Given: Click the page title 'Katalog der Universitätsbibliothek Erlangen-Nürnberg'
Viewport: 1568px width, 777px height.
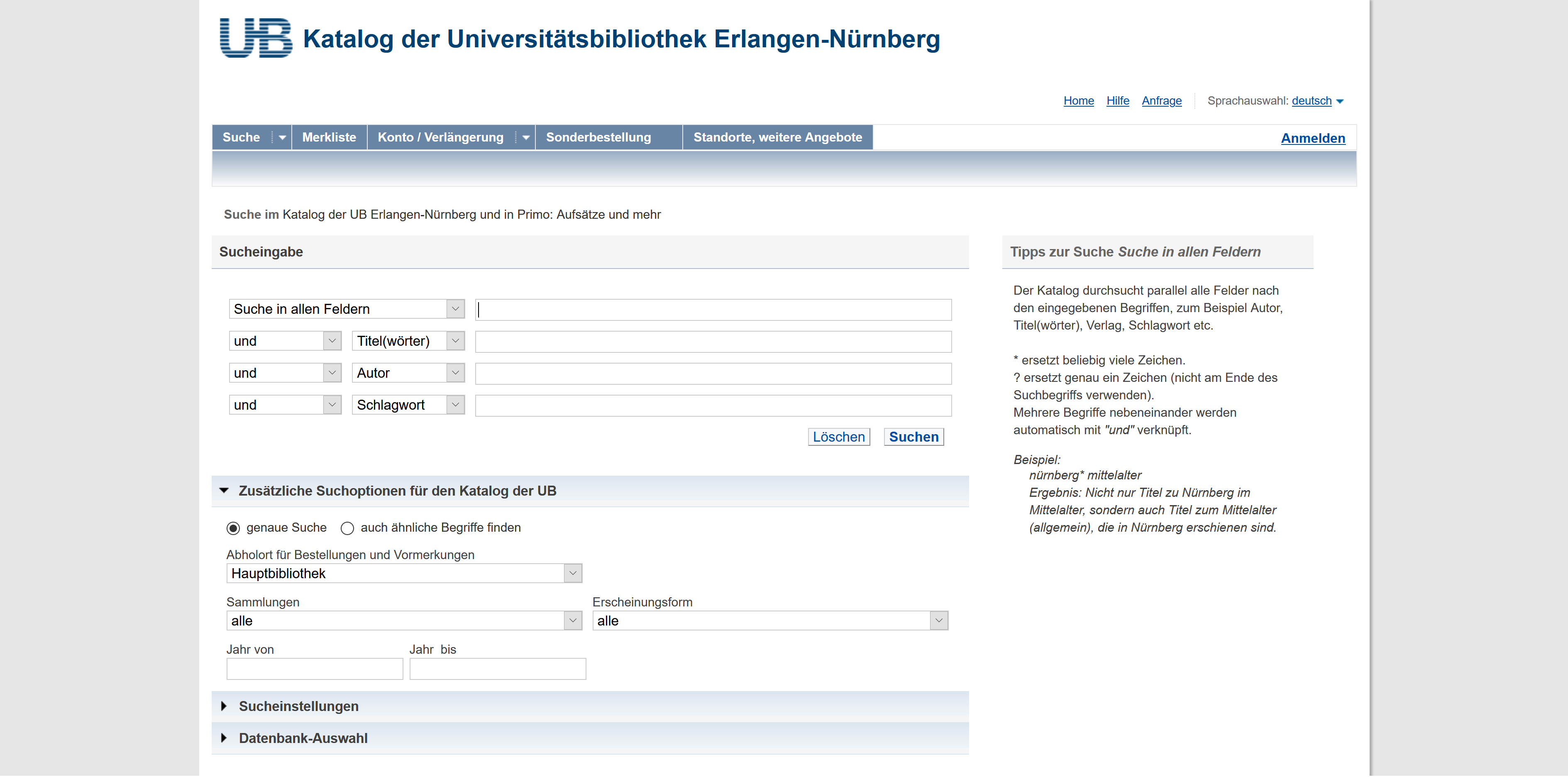Looking at the screenshot, I should [x=621, y=39].
